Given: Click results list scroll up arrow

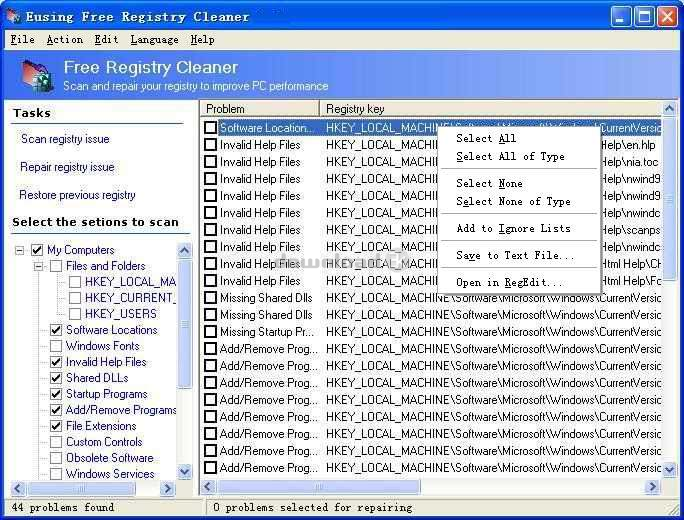Looking at the screenshot, I should coord(669,109).
